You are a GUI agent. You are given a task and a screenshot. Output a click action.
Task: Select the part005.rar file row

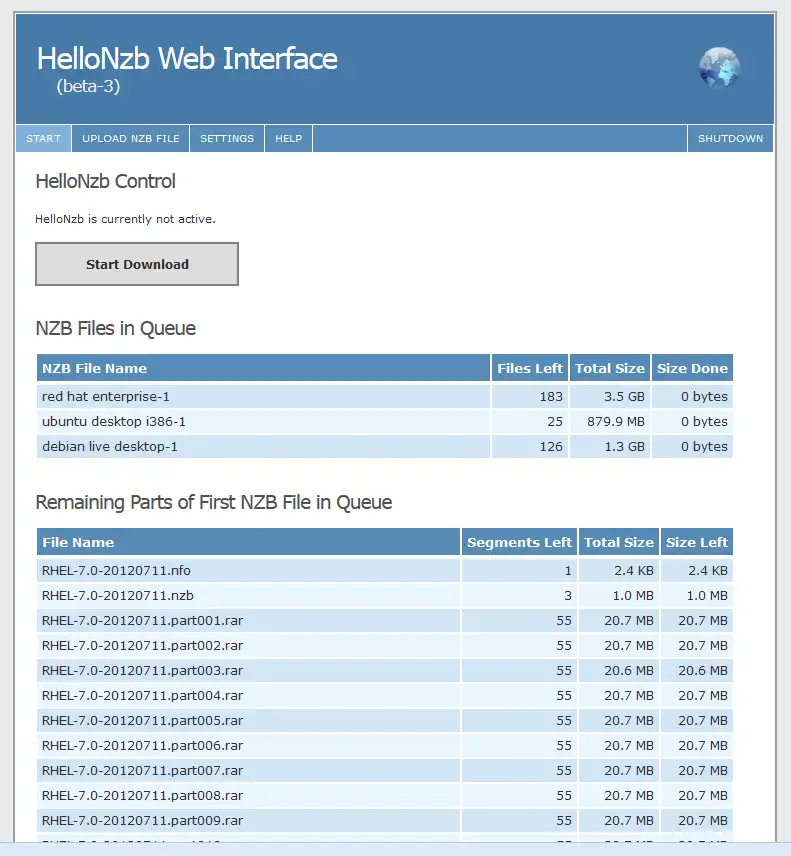[385, 721]
